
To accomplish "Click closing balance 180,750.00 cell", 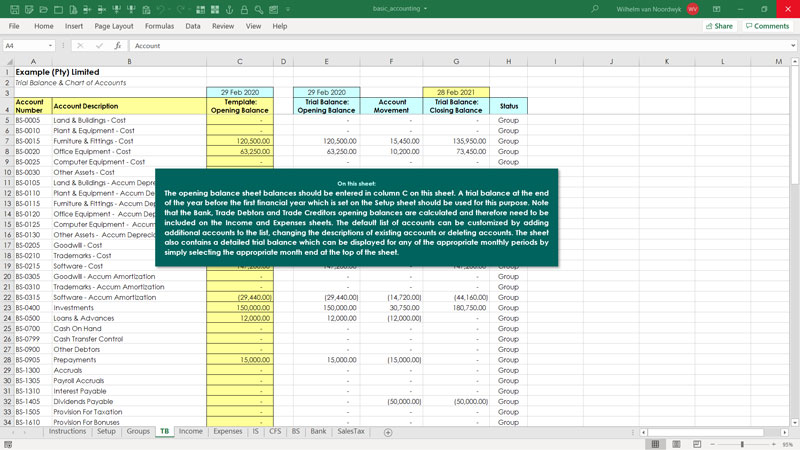I will (456, 308).
